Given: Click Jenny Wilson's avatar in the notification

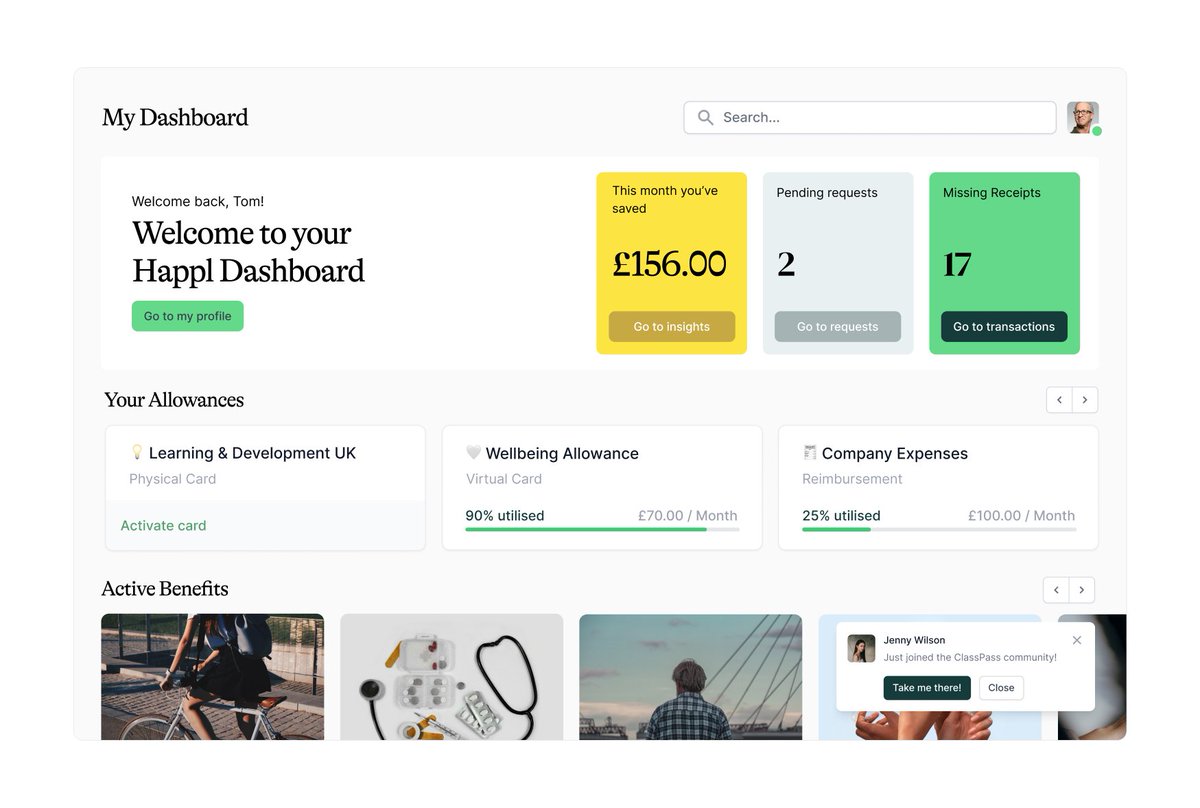Looking at the screenshot, I should coord(862,647).
